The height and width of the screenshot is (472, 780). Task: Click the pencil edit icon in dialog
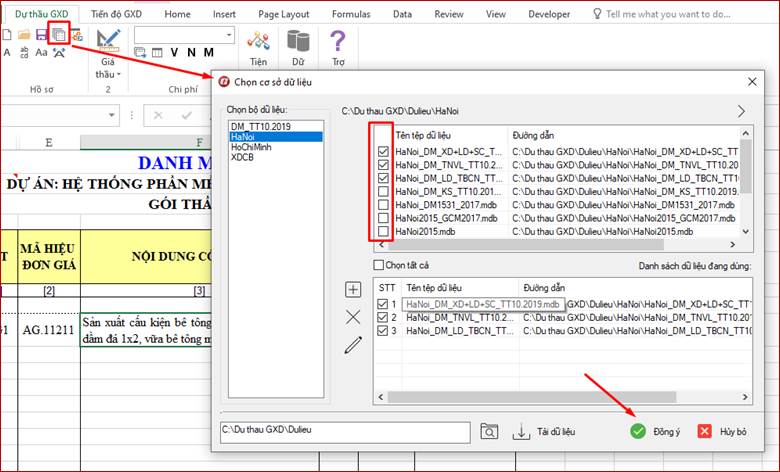click(x=352, y=346)
